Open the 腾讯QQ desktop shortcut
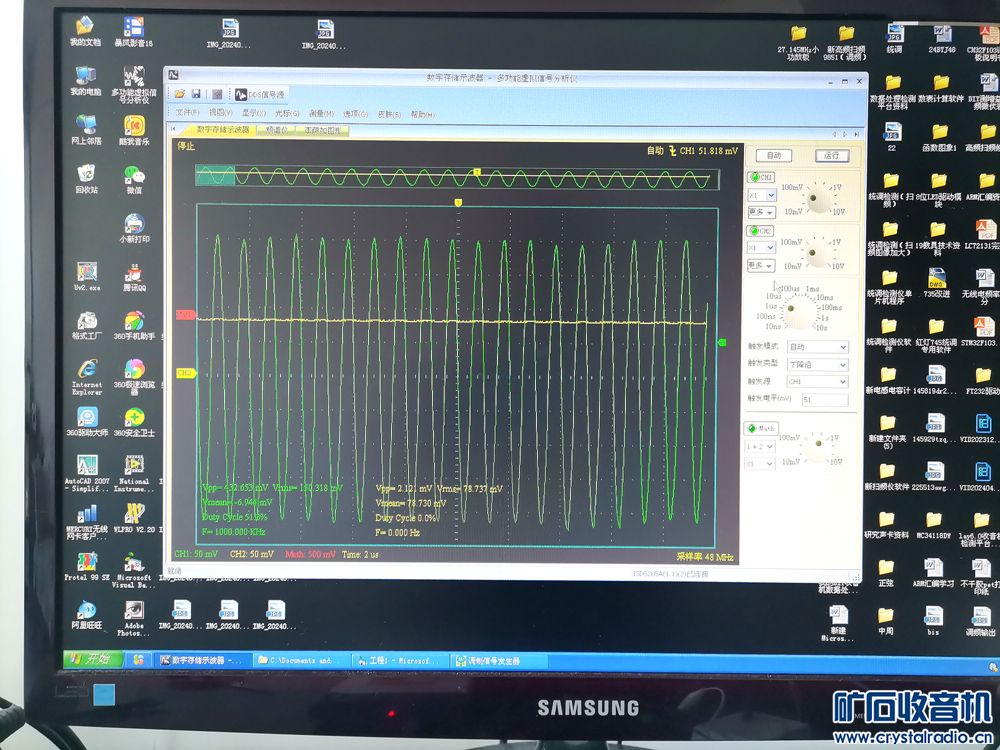The width and height of the screenshot is (1000, 750). coord(134,273)
